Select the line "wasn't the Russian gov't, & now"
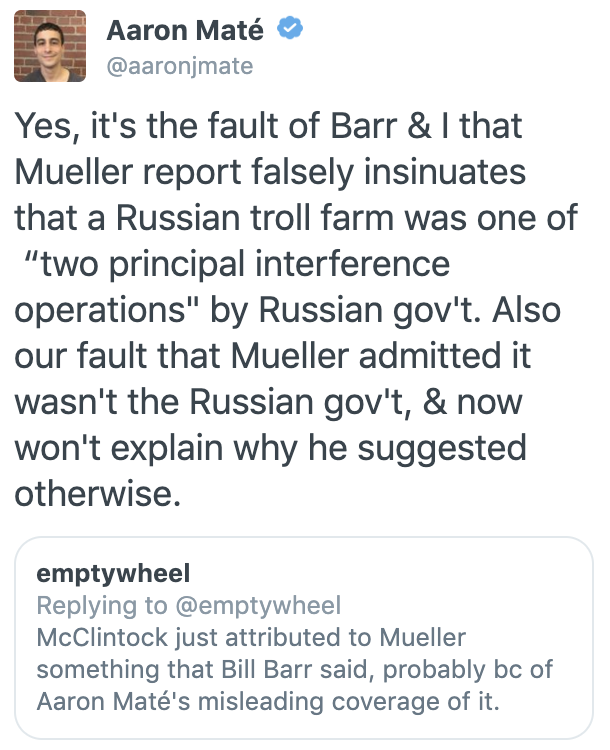Screen dimensions: 610x750 pos(268,402)
